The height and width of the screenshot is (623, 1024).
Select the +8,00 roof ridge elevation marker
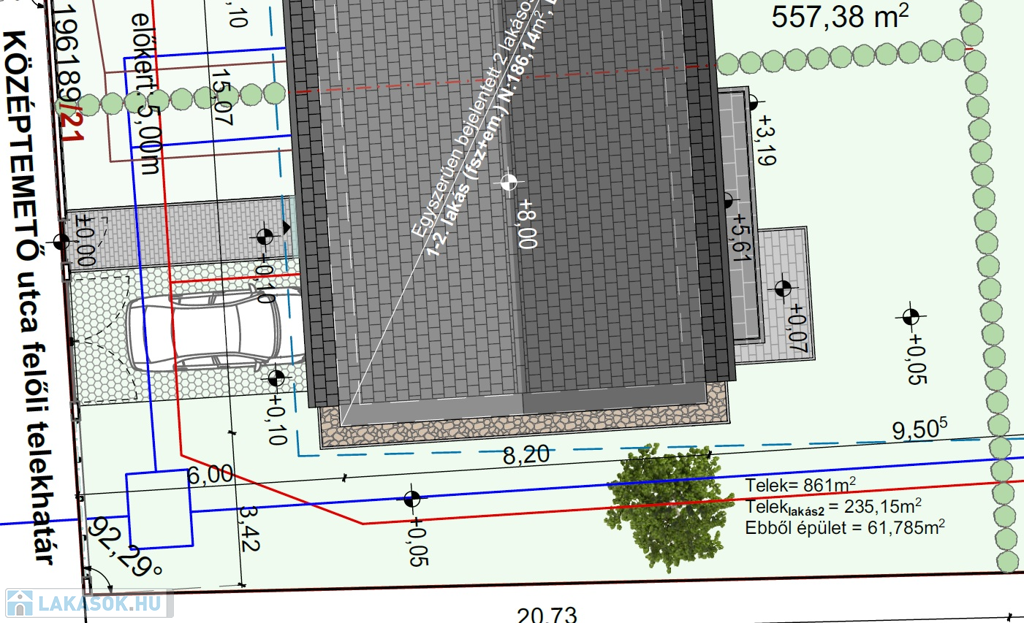point(509,182)
